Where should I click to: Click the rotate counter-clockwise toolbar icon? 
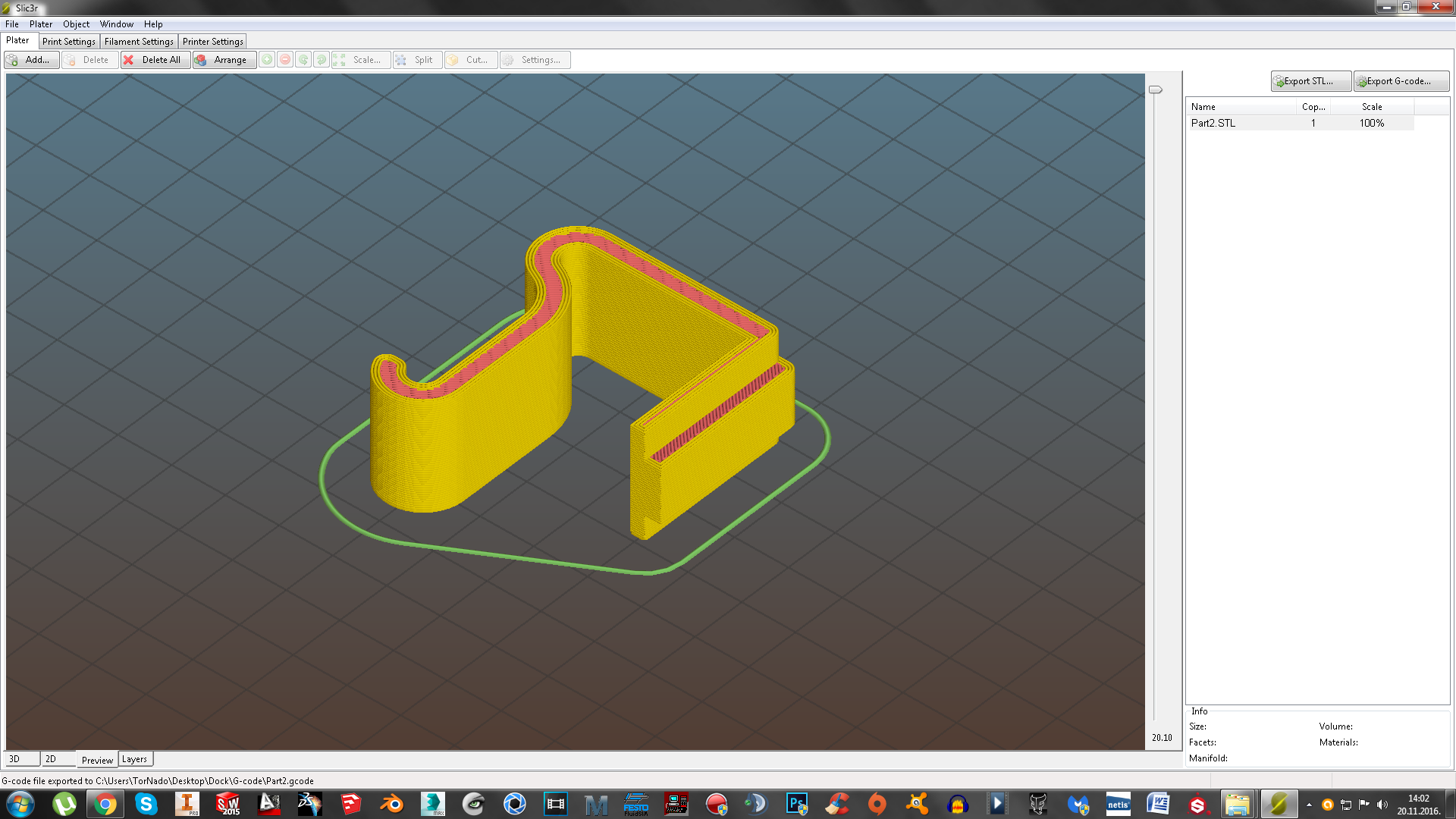click(303, 60)
